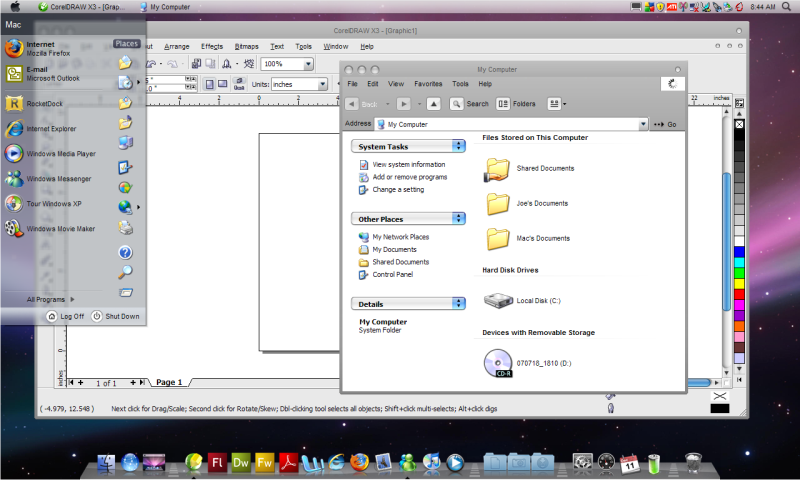Click the Log Off button
Viewport: 800px width, 480px height.
click(65, 316)
